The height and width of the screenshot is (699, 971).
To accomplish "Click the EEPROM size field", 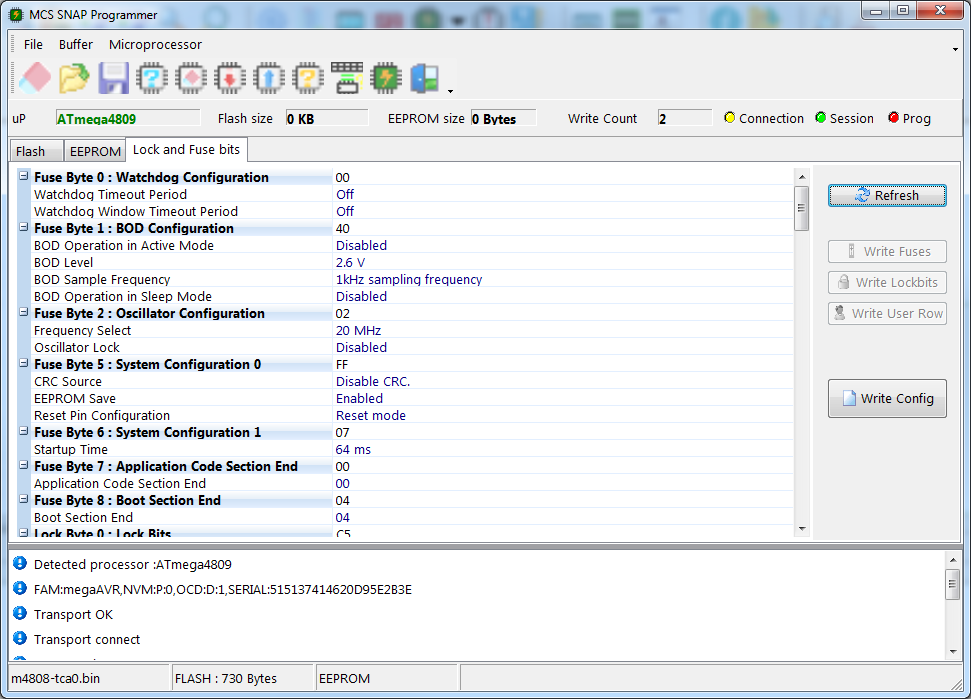I will coord(503,118).
